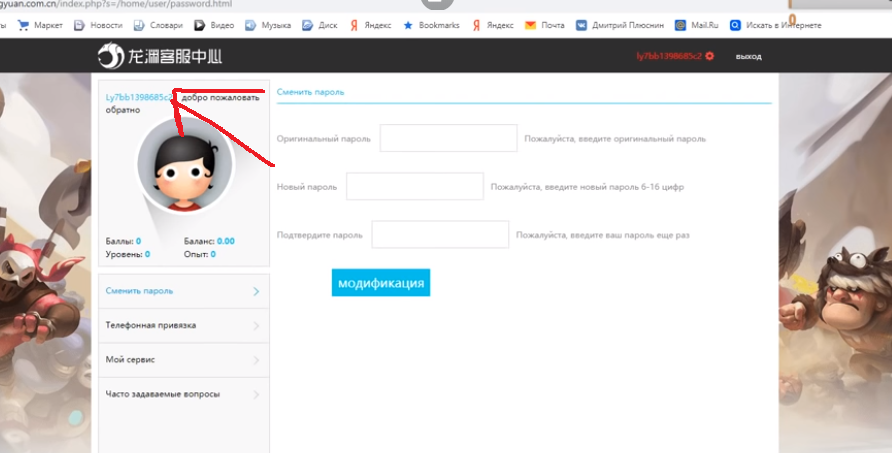Viewport: 892px width, 453px height.
Task: Click chevron next to Телефонная привязка
Action: (x=256, y=326)
